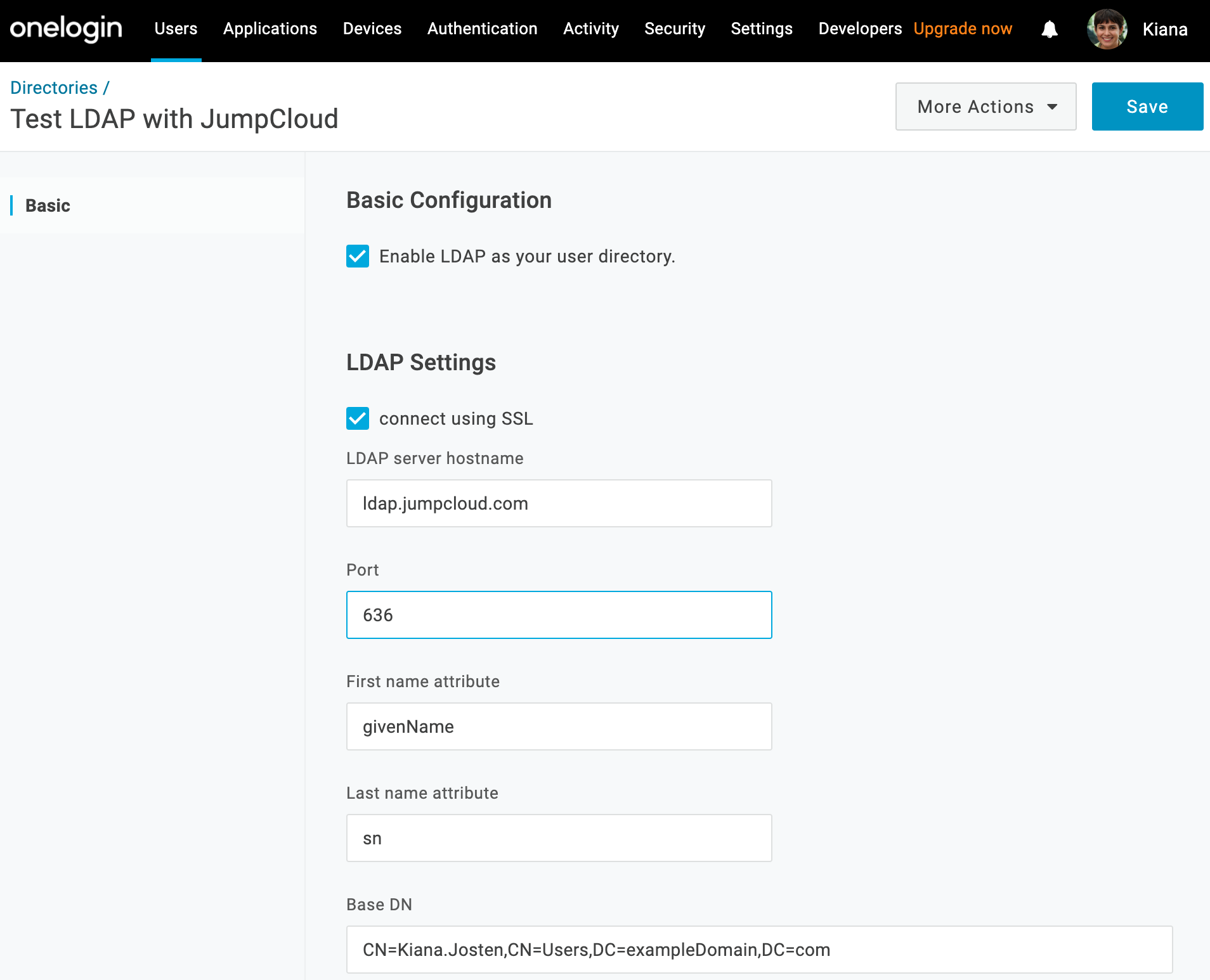Open the Developers menu
The width and height of the screenshot is (1210, 980).
[x=859, y=29]
